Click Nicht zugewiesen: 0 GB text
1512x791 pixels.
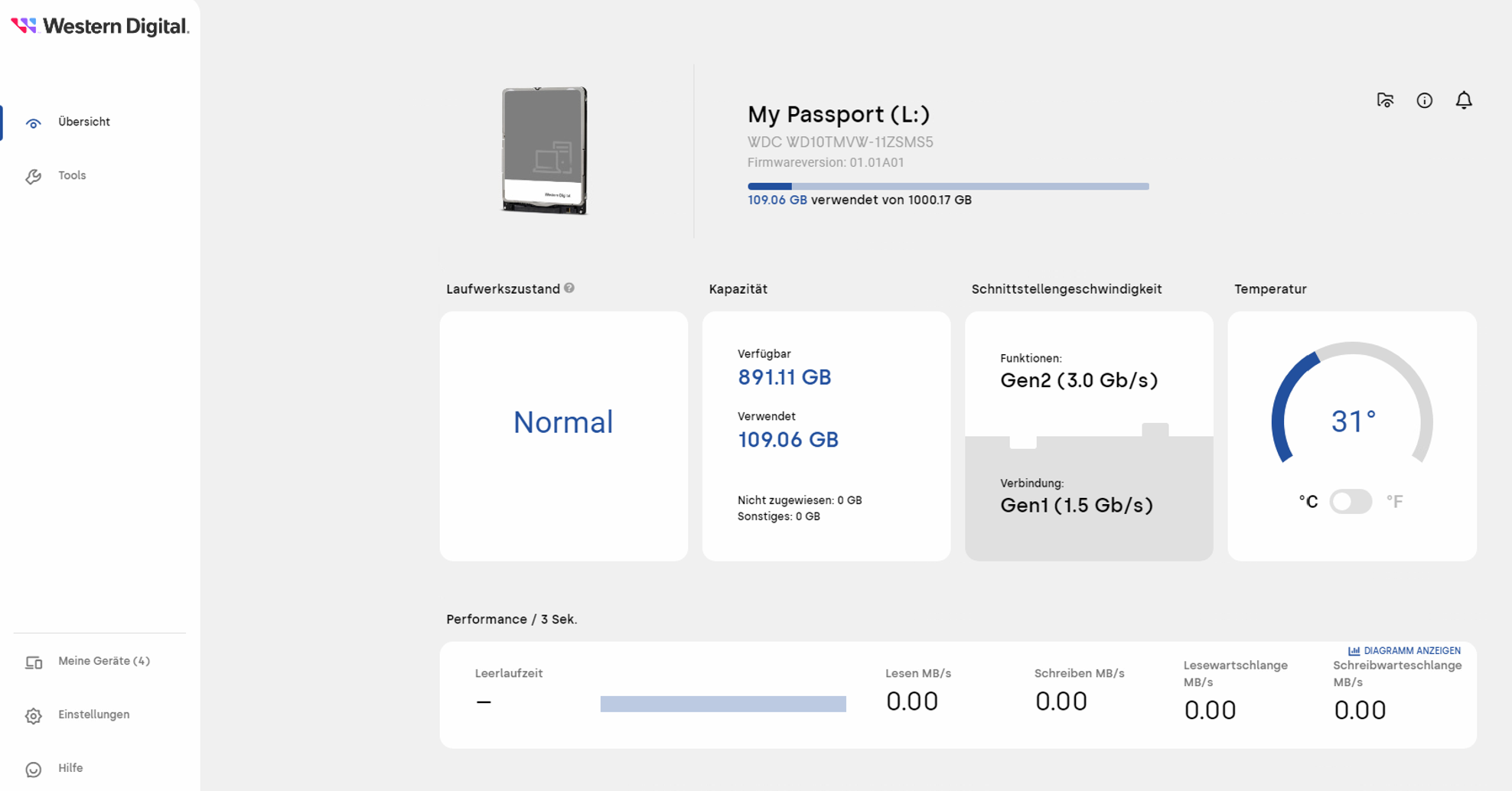pos(800,500)
